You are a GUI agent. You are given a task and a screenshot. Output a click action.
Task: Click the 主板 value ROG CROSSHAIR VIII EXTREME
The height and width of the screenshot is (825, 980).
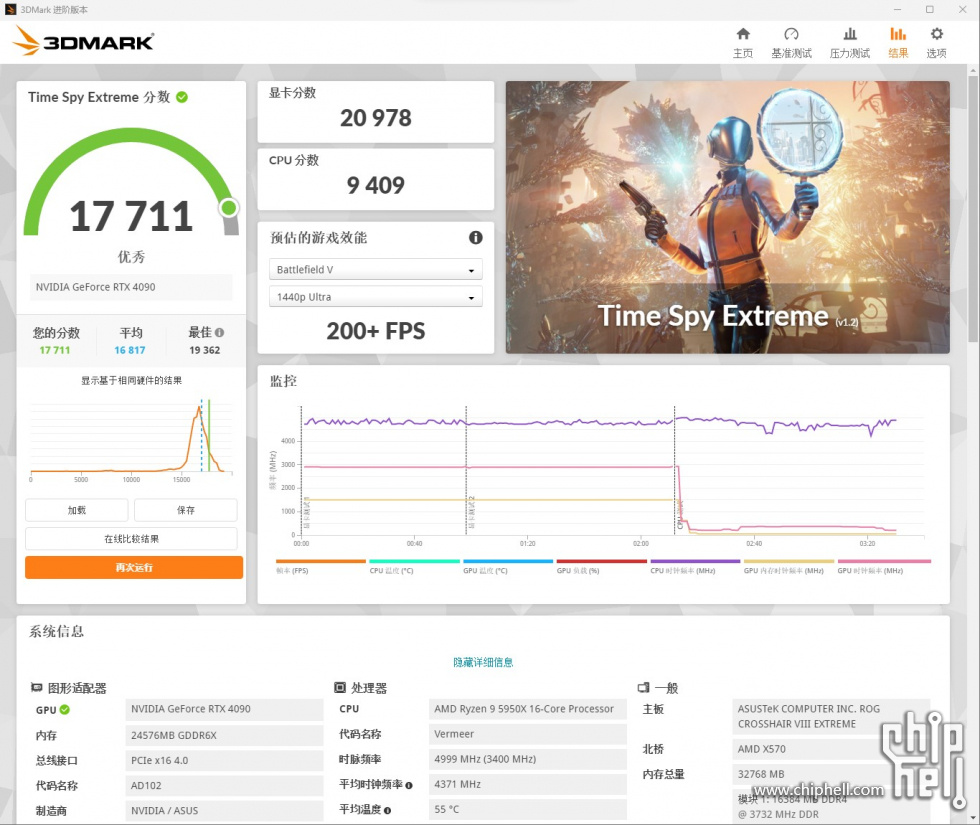click(x=831, y=716)
